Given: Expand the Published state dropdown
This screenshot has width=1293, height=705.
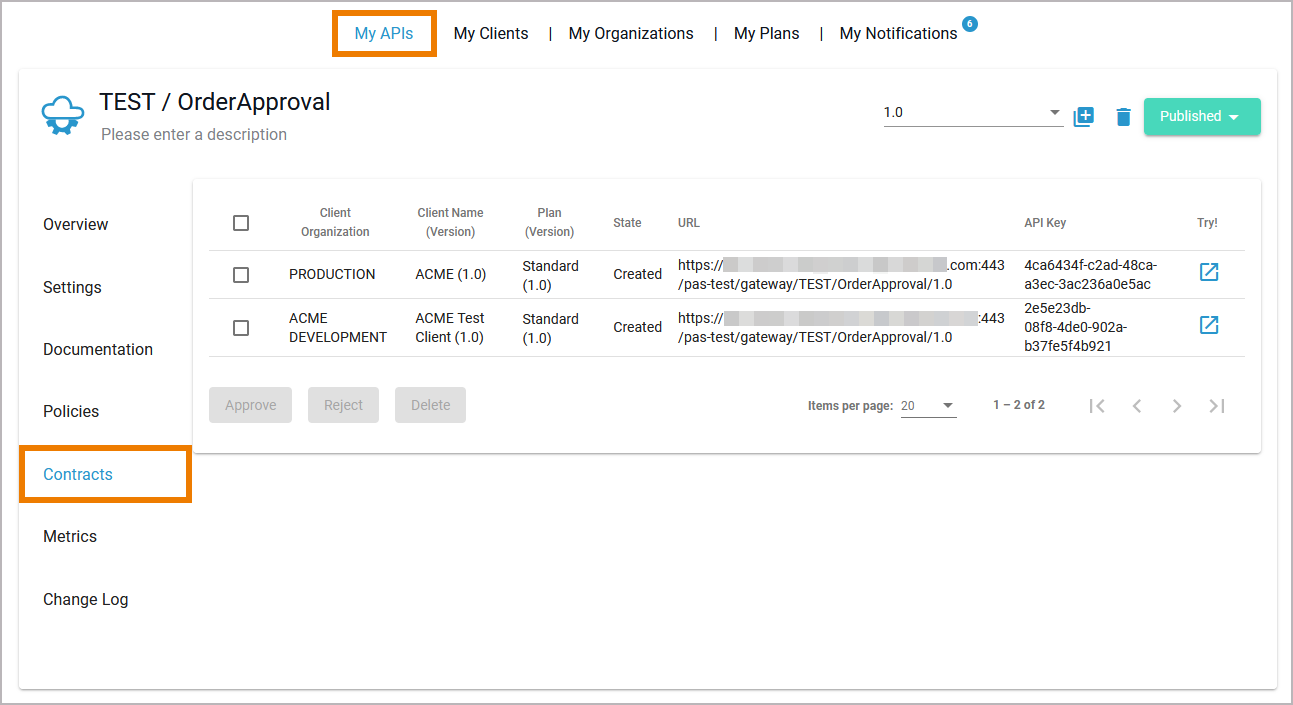Looking at the screenshot, I should coord(1202,117).
